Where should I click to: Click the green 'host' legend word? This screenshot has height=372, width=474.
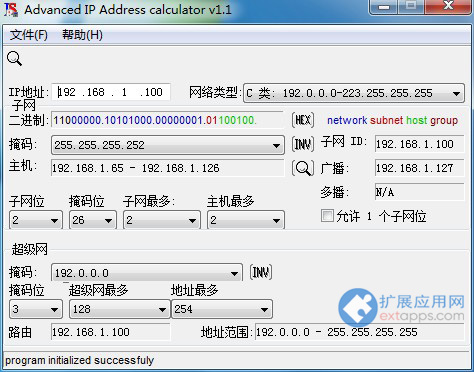417,120
